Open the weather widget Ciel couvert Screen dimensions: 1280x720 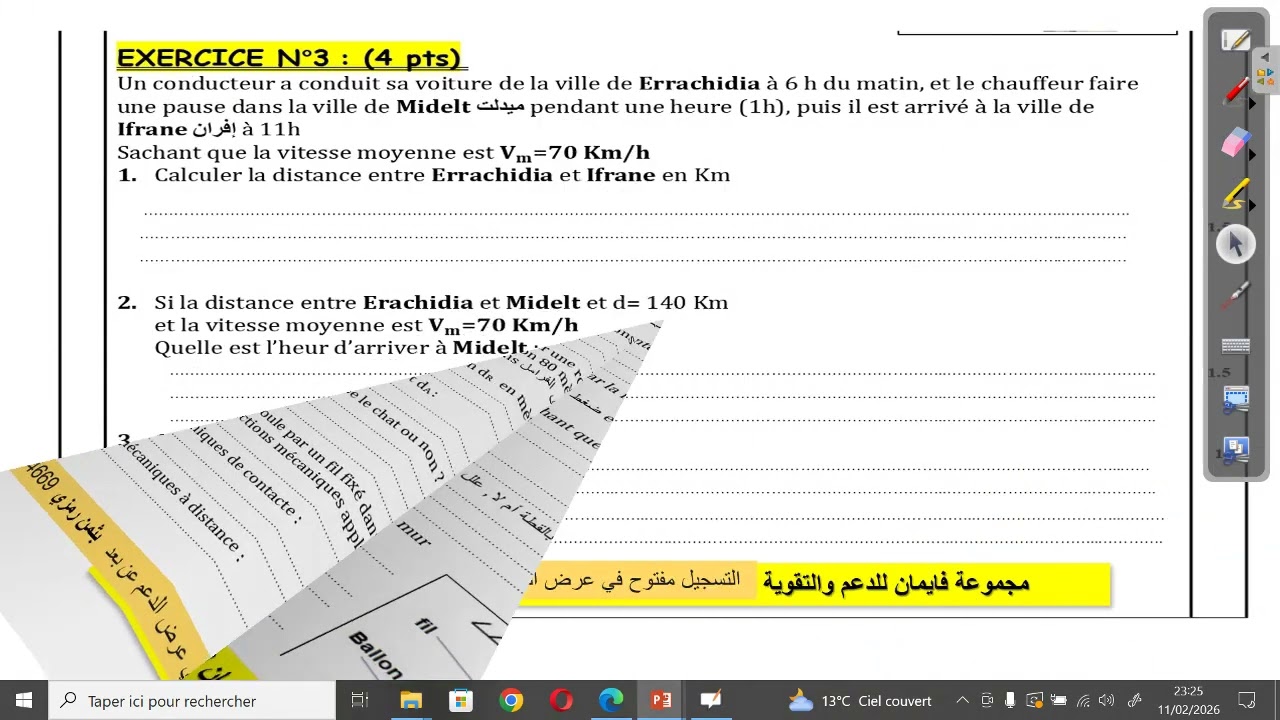pyautogui.click(x=860, y=700)
